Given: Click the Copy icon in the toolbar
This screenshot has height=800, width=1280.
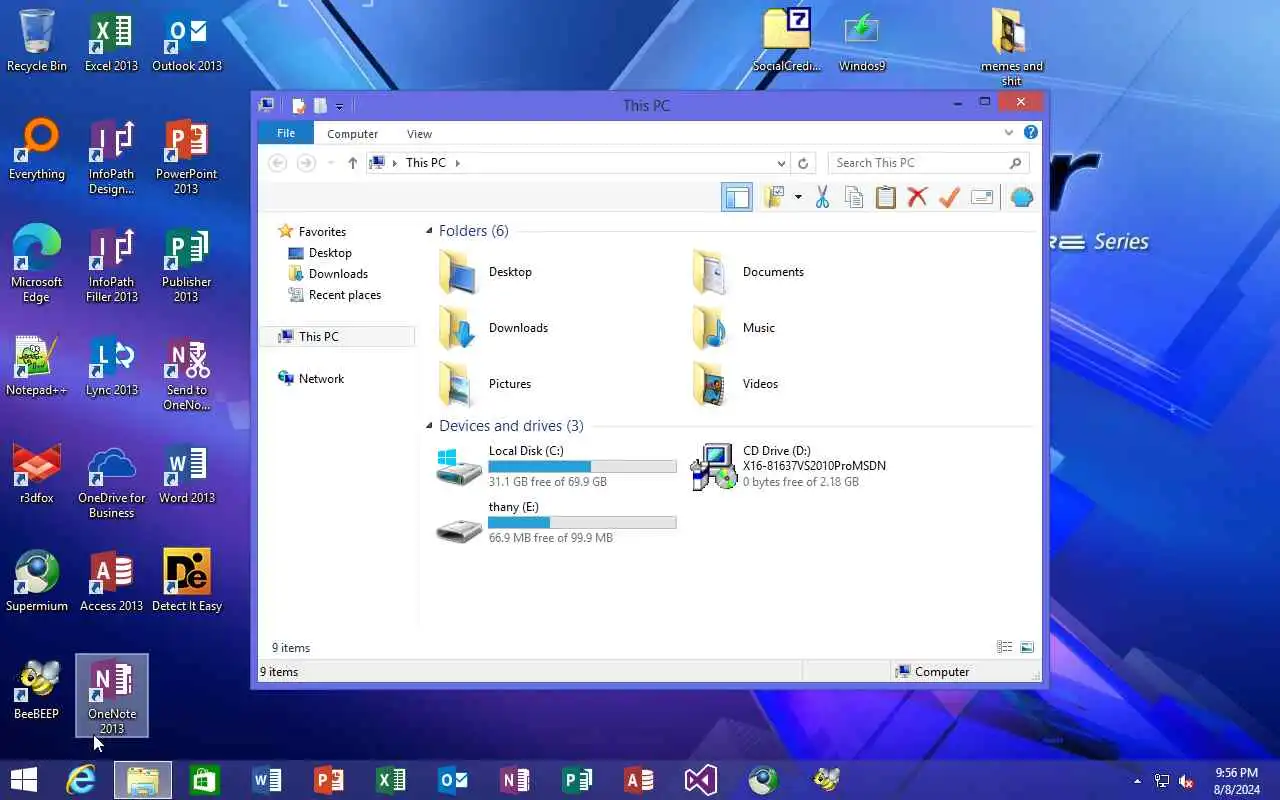Looking at the screenshot, I should 854,197.
